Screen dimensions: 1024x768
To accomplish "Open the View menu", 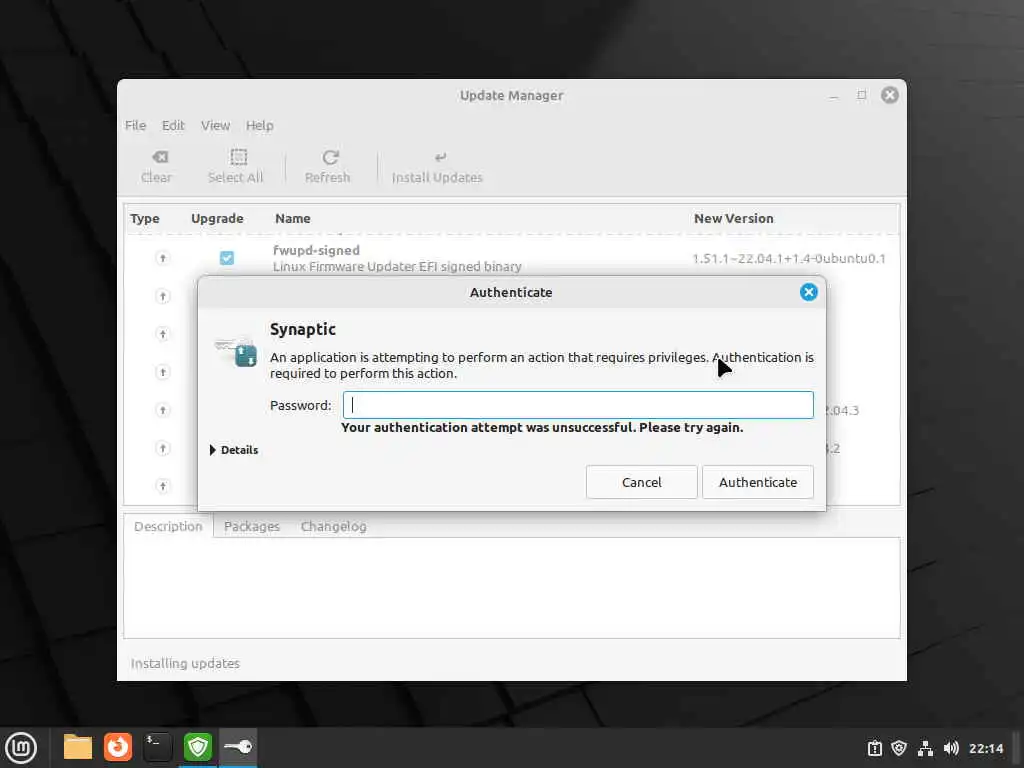I will [215, 125].
